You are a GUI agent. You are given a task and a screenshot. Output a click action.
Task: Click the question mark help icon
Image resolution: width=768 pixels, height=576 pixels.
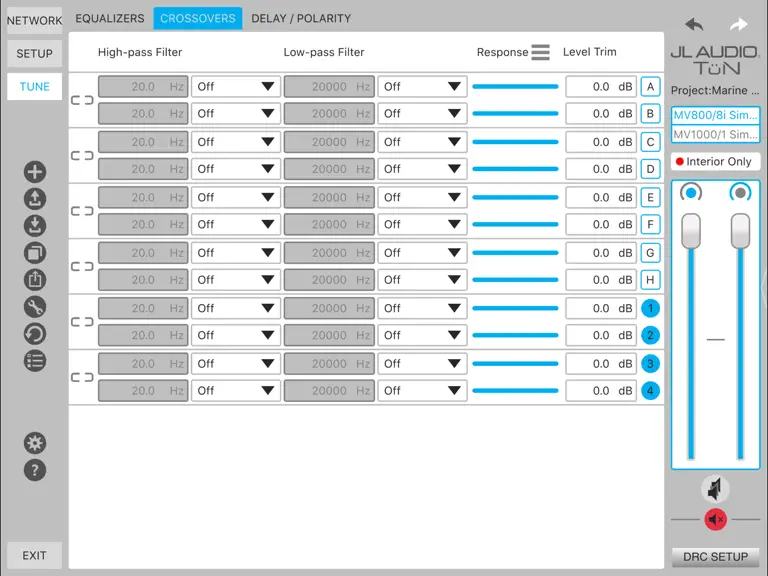pyautogui.click(x=35, y=470)
